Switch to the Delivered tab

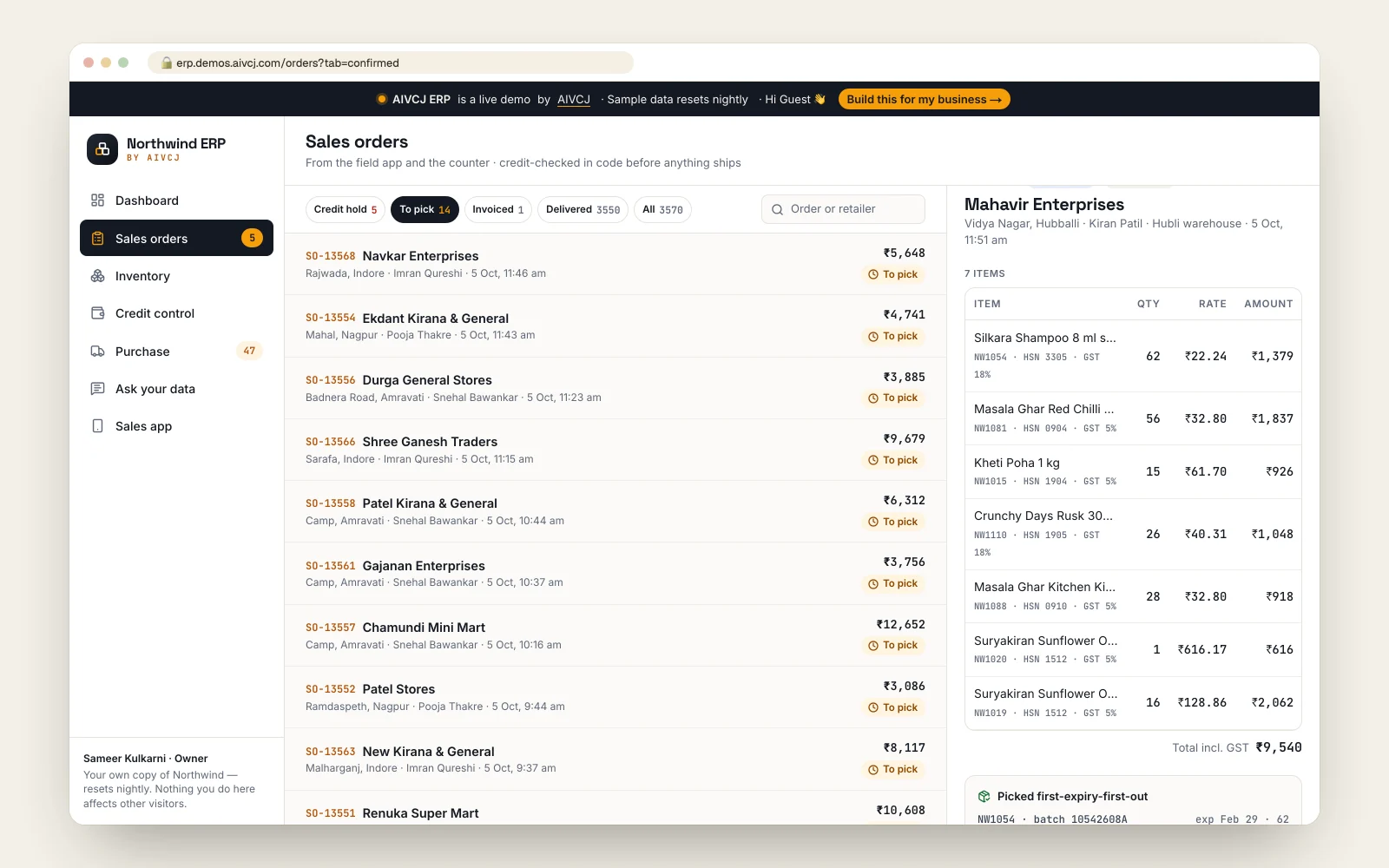(x=583, y=209)
